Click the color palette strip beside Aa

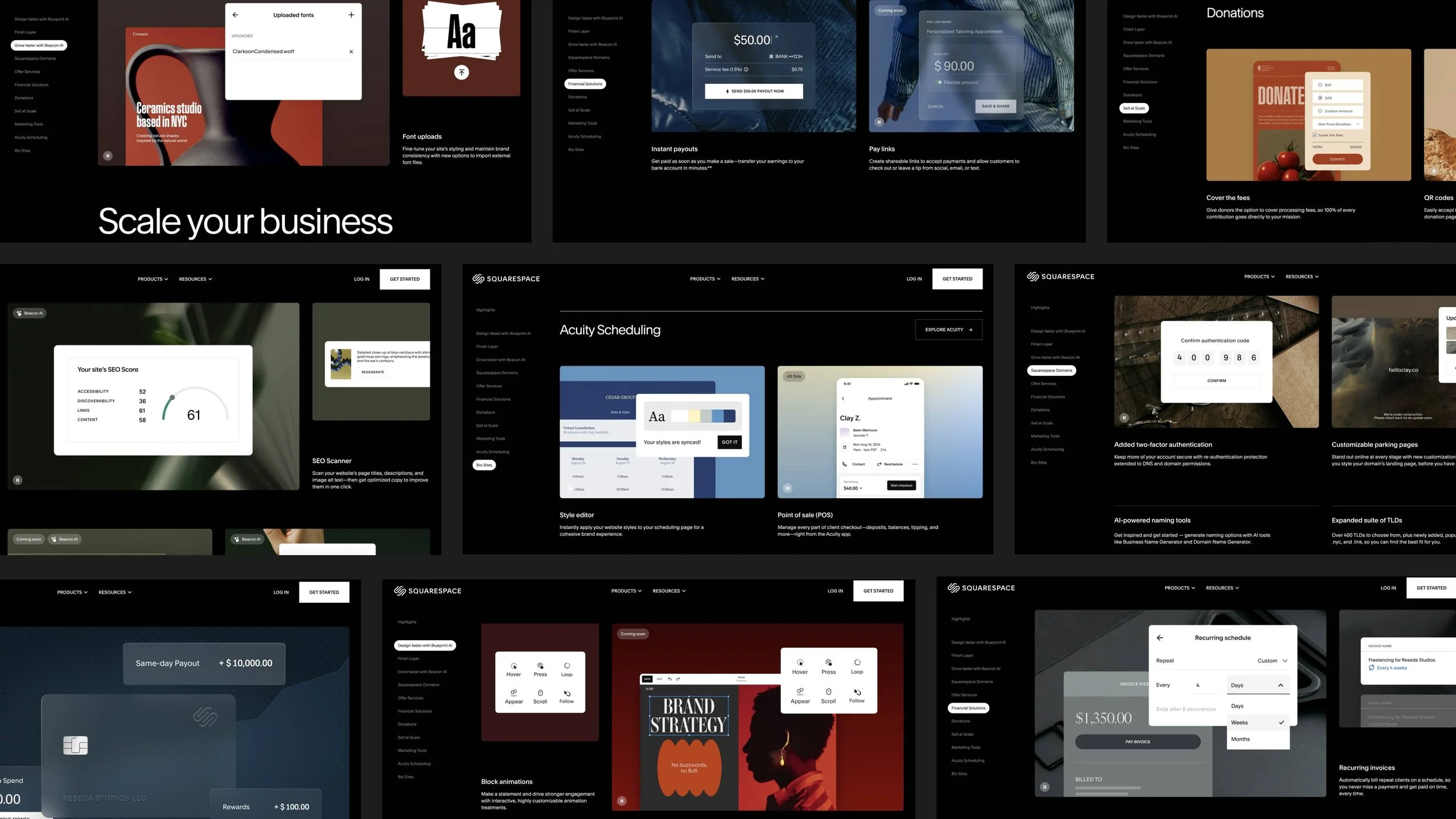point(703,416)
